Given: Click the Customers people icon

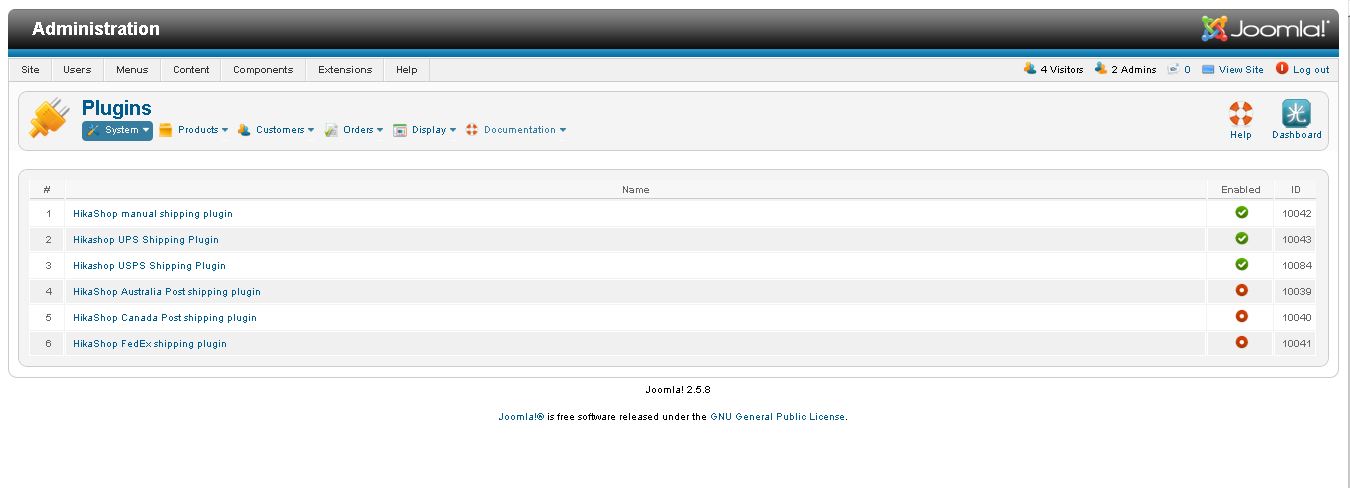Looking at the screenshot, I should pyautogui.click(x=244, y=130).
